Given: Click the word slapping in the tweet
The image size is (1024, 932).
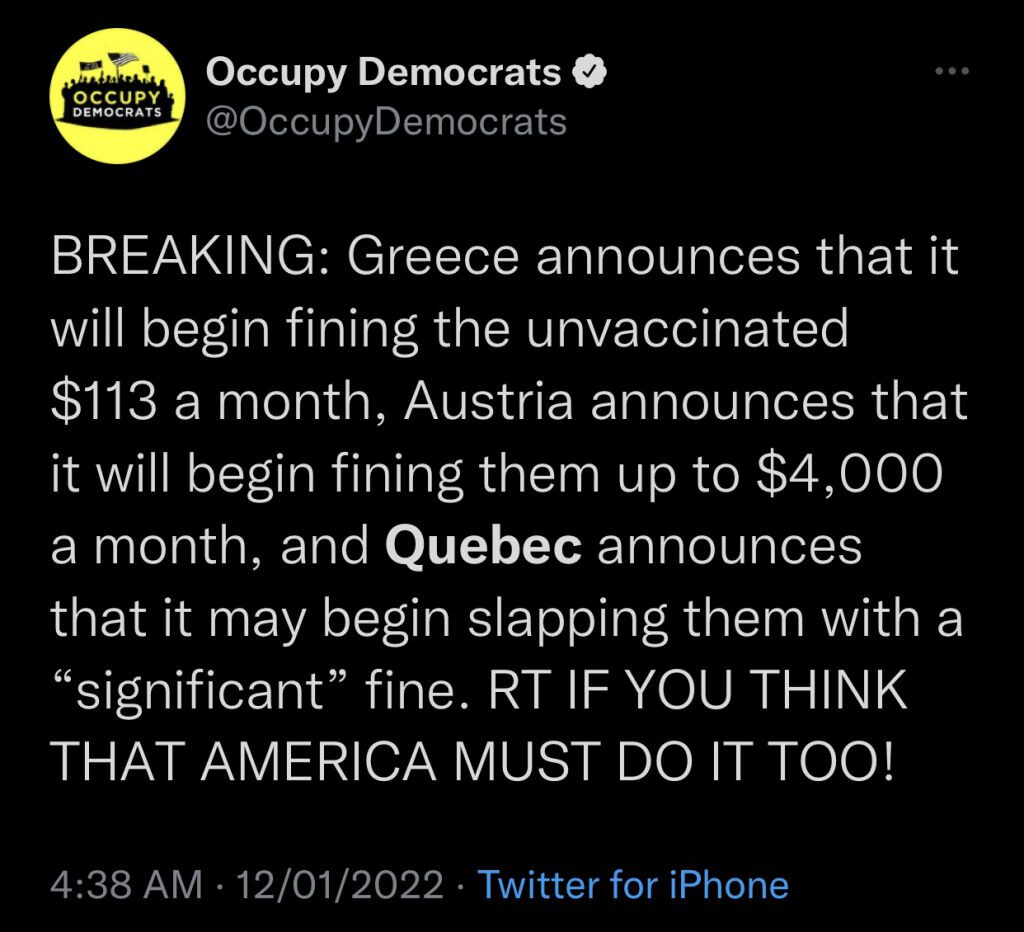Looking at the screenshot, I should click(x=568, y=620).
